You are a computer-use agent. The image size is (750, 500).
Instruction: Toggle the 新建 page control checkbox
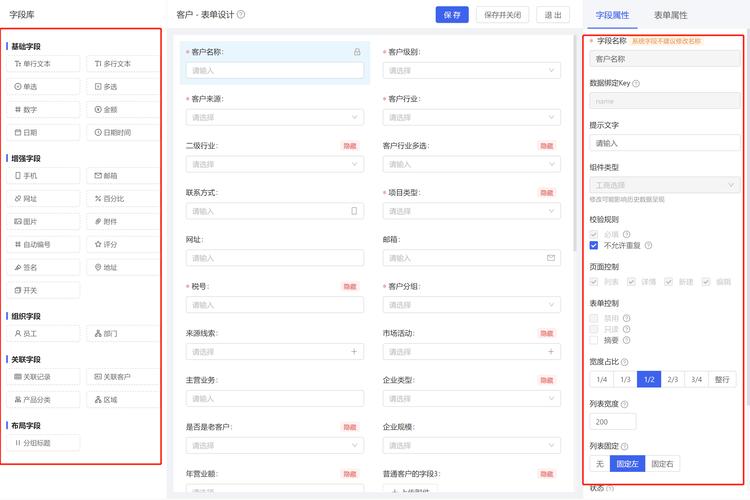click(x=668, y=282)
